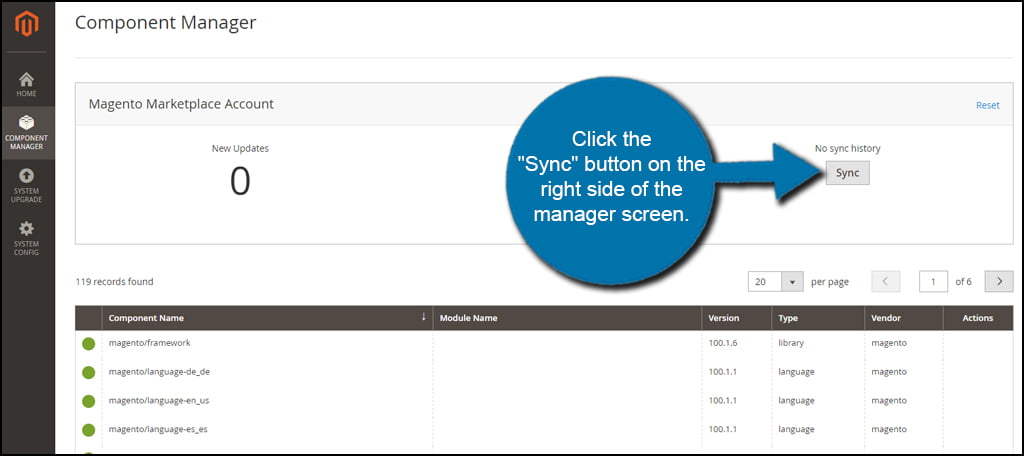Click the Component Manager page title

(165, 23)
